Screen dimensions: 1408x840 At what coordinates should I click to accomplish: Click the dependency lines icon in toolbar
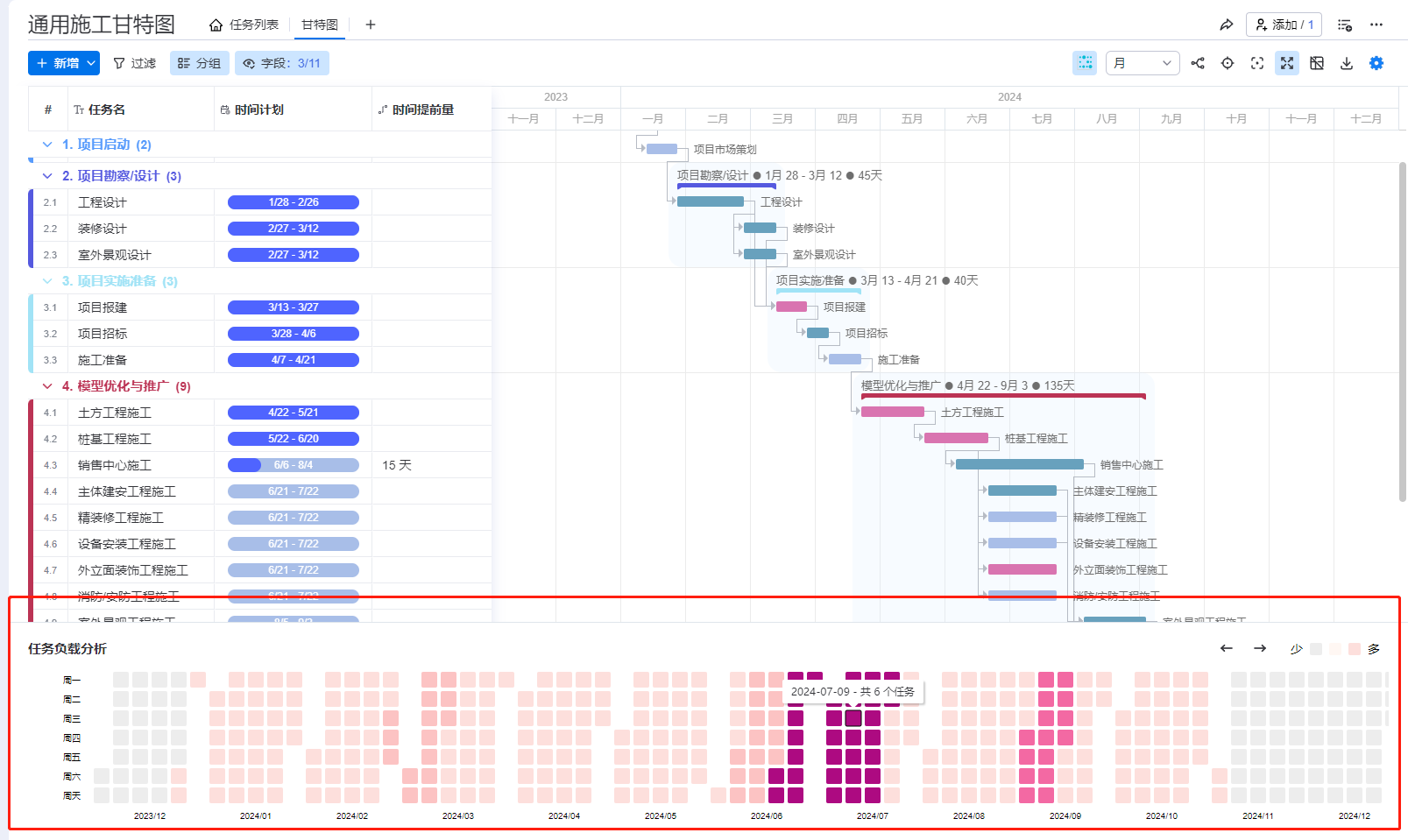tap(1198, 63)
